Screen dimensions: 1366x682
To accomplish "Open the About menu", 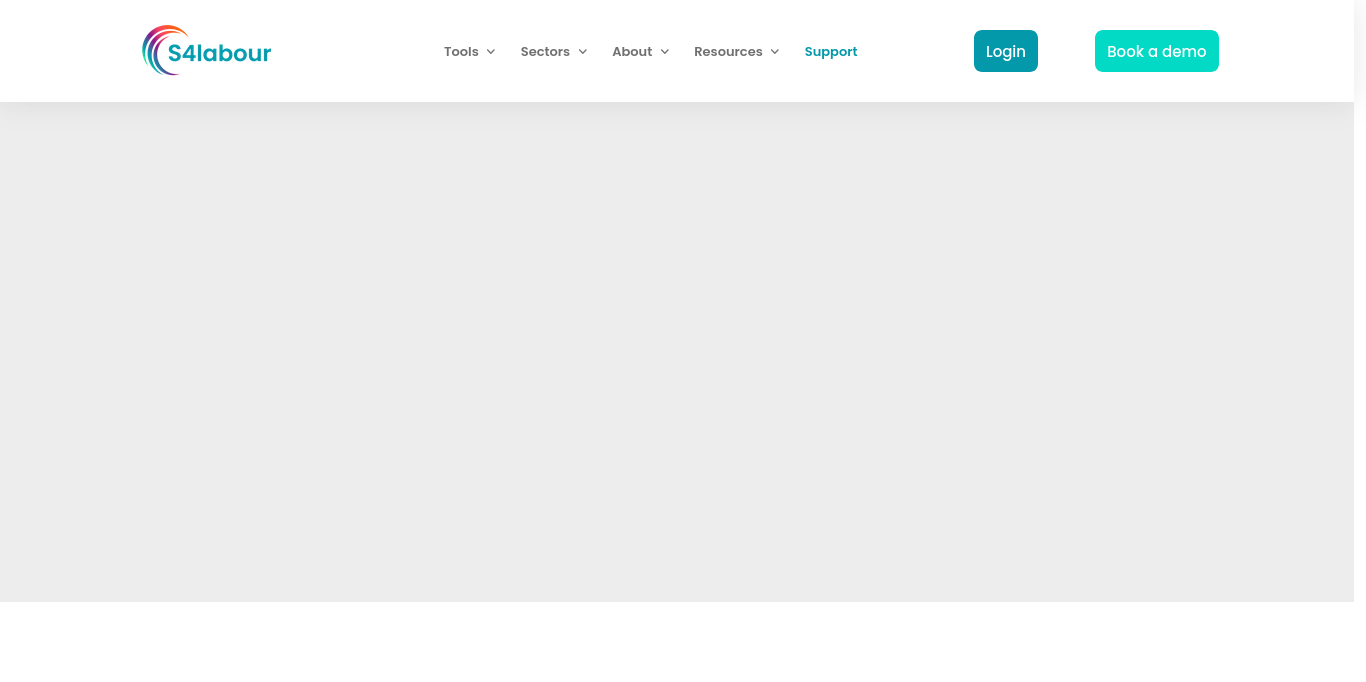I will (x=632, y=52).
